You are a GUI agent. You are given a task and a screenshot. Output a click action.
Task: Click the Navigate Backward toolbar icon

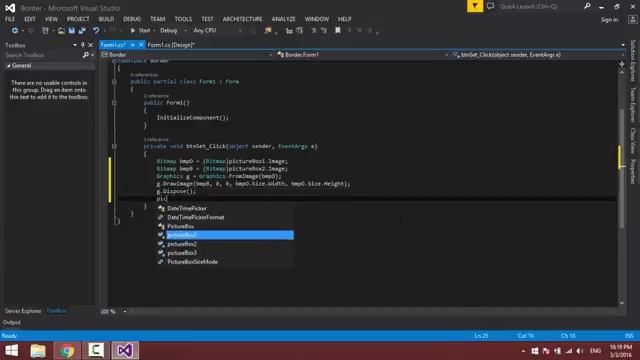click(x=15, y=31)
